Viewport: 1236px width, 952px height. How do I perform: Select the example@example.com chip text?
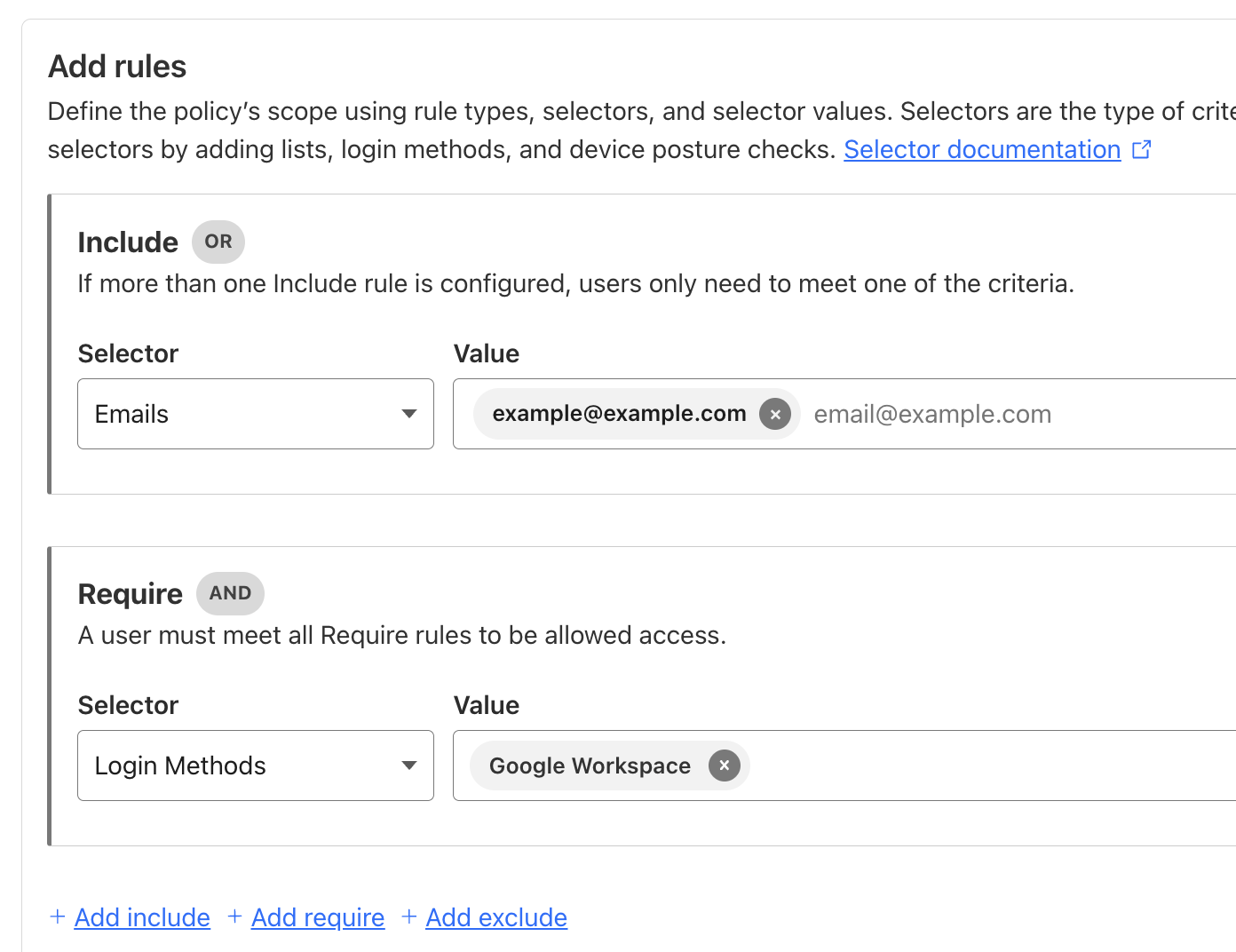[x=619, y=414]
